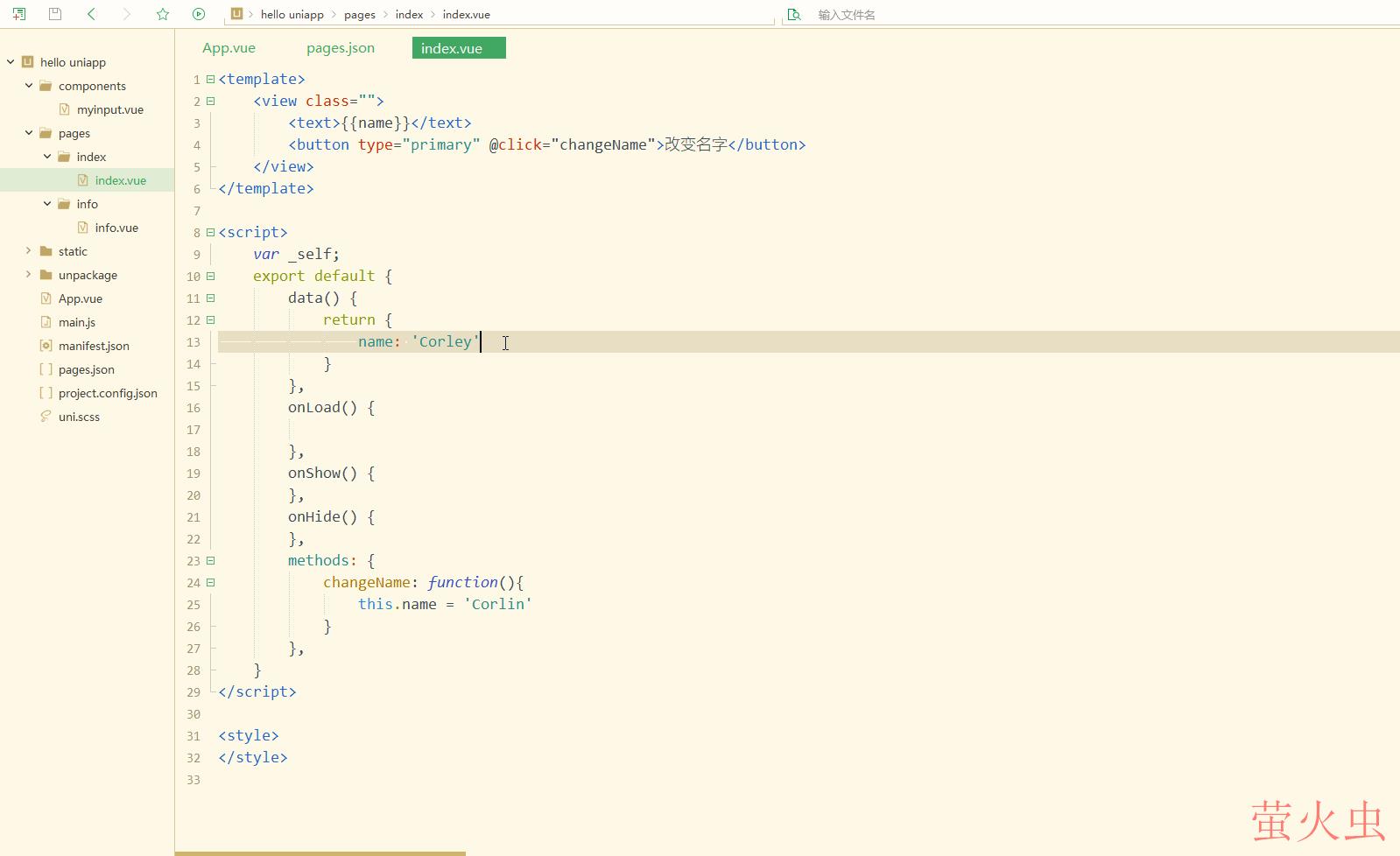Click the 'onShow()' method on line 19
The image size is (1400, 856).
tap(322, 473)
